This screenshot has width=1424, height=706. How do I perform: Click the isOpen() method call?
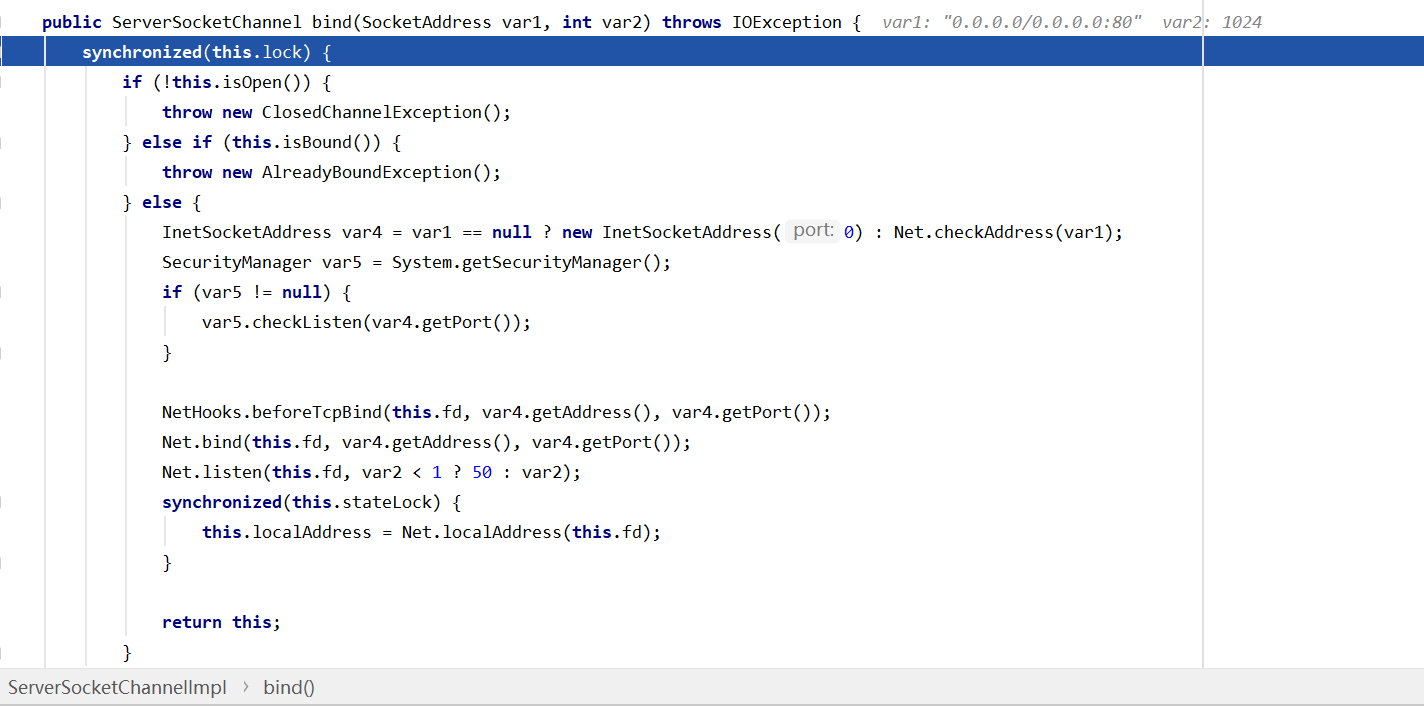pos(262,82)
